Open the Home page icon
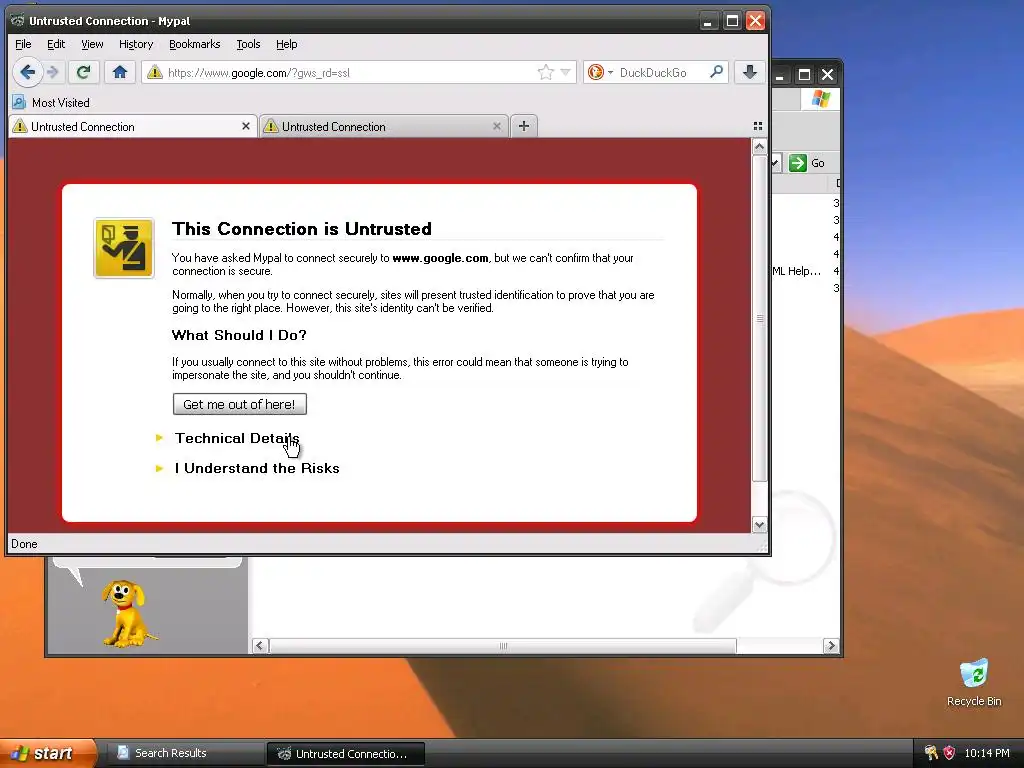This screenshot has width=1024, height=768. (120, 72)
